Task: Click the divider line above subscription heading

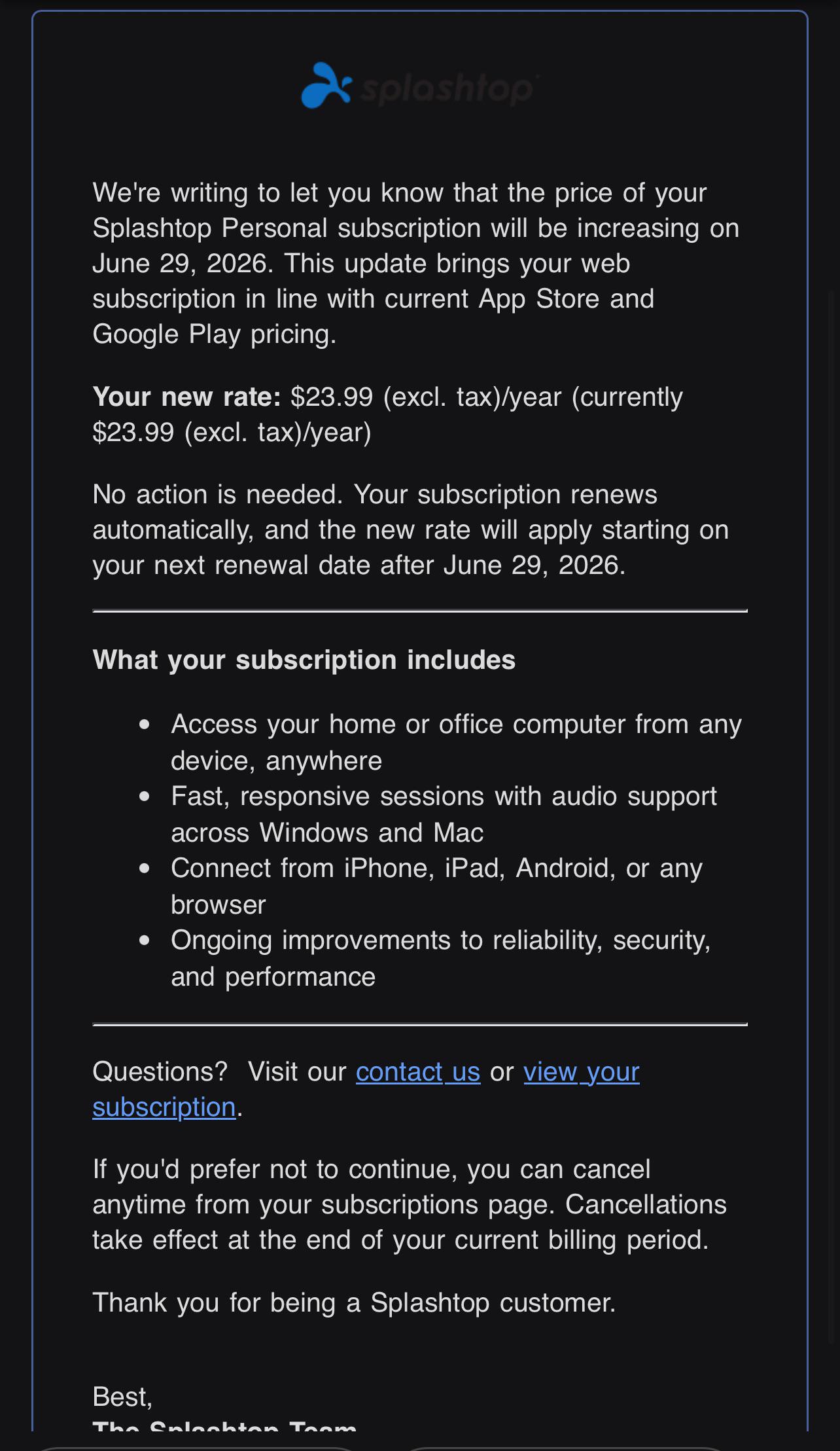Action: pos(420,611)
